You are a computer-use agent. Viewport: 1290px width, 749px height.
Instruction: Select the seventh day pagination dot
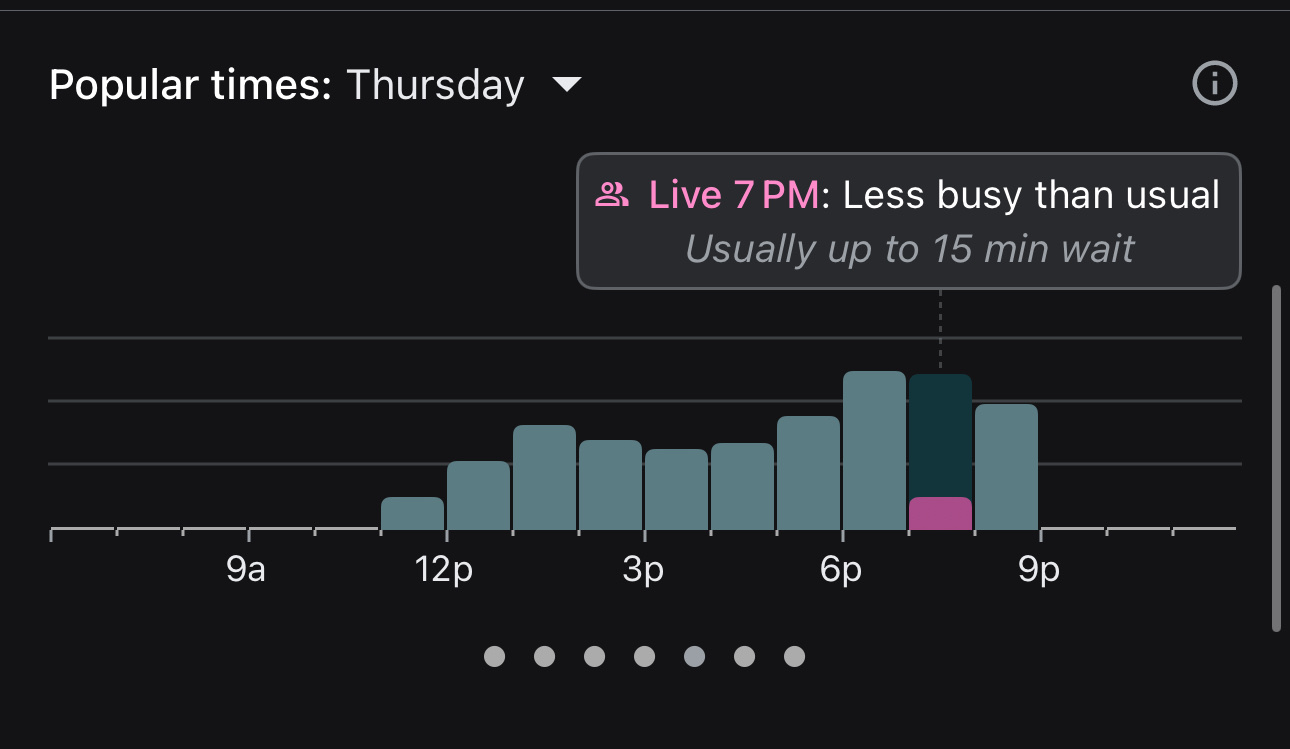point(794,656)
